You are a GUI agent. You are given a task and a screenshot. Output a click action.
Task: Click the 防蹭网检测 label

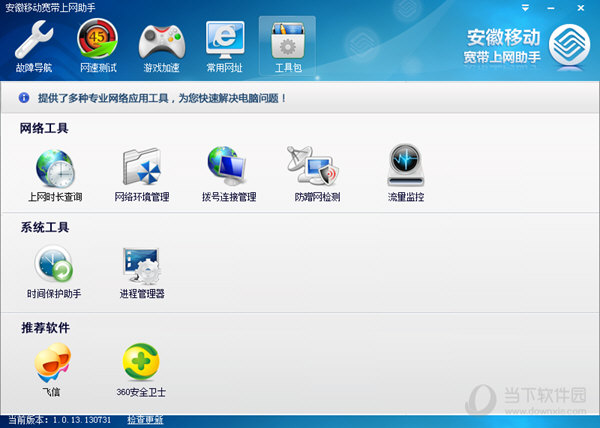317,197
